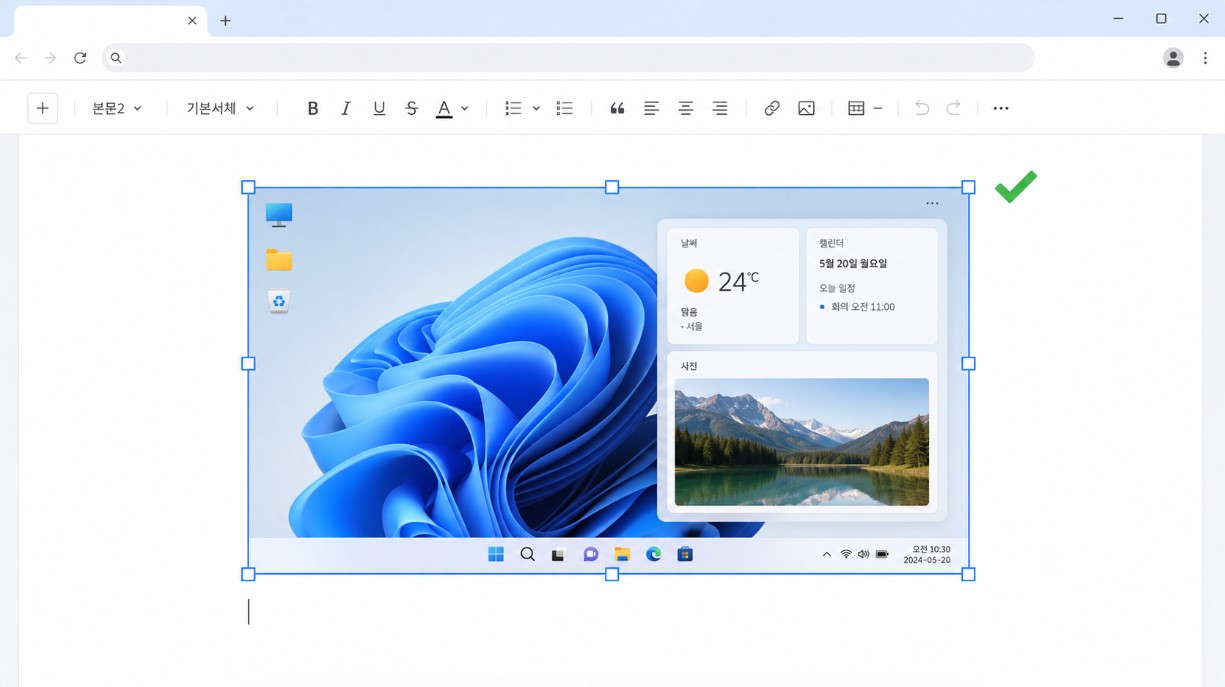Viewport: 1225px width, 687px height.
Task: Click the plus insert button in the editor toolbar
Action: coord(42,108)
